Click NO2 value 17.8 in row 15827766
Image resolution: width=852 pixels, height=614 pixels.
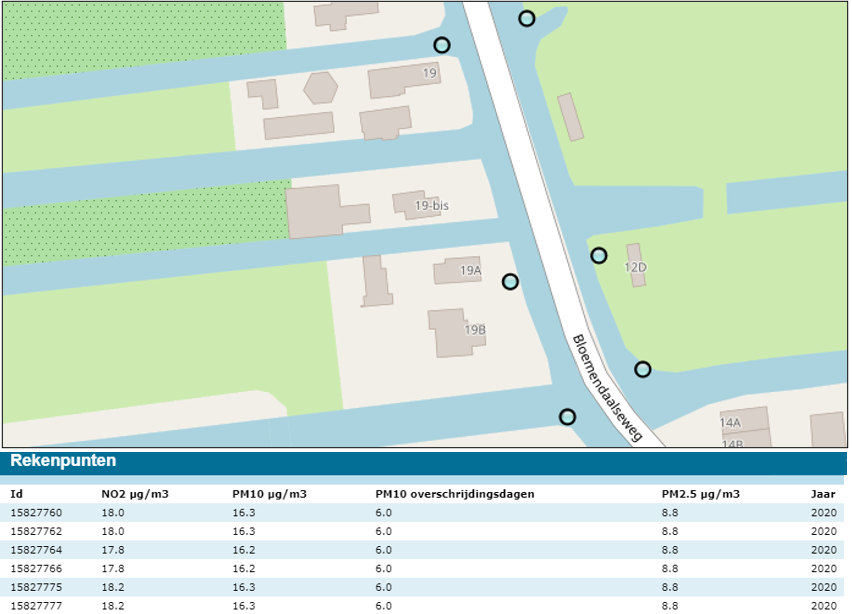click(x=112, y=568)
